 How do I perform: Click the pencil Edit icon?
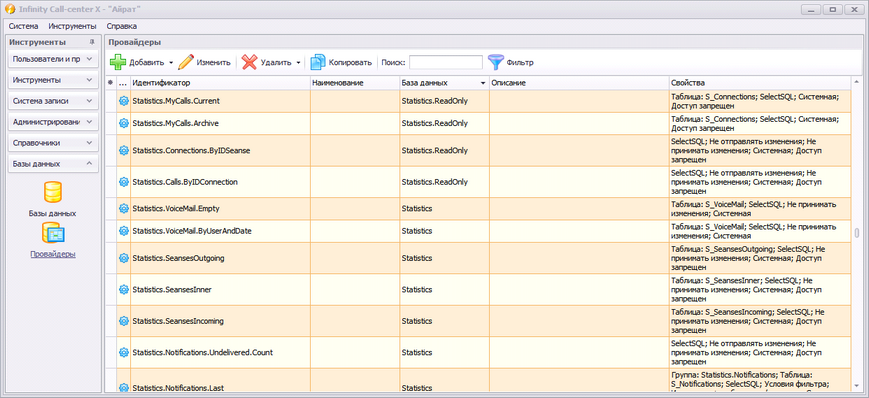pos(186,62)
